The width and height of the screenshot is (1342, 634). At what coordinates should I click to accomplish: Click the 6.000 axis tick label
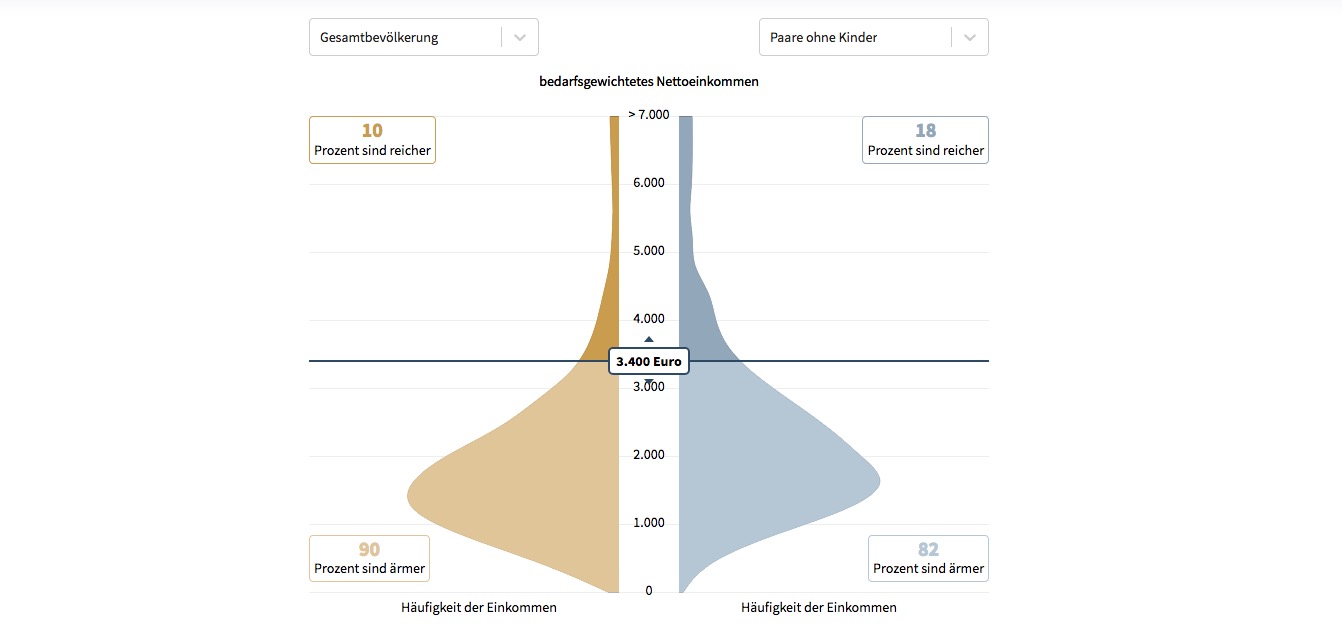point(648,183)
